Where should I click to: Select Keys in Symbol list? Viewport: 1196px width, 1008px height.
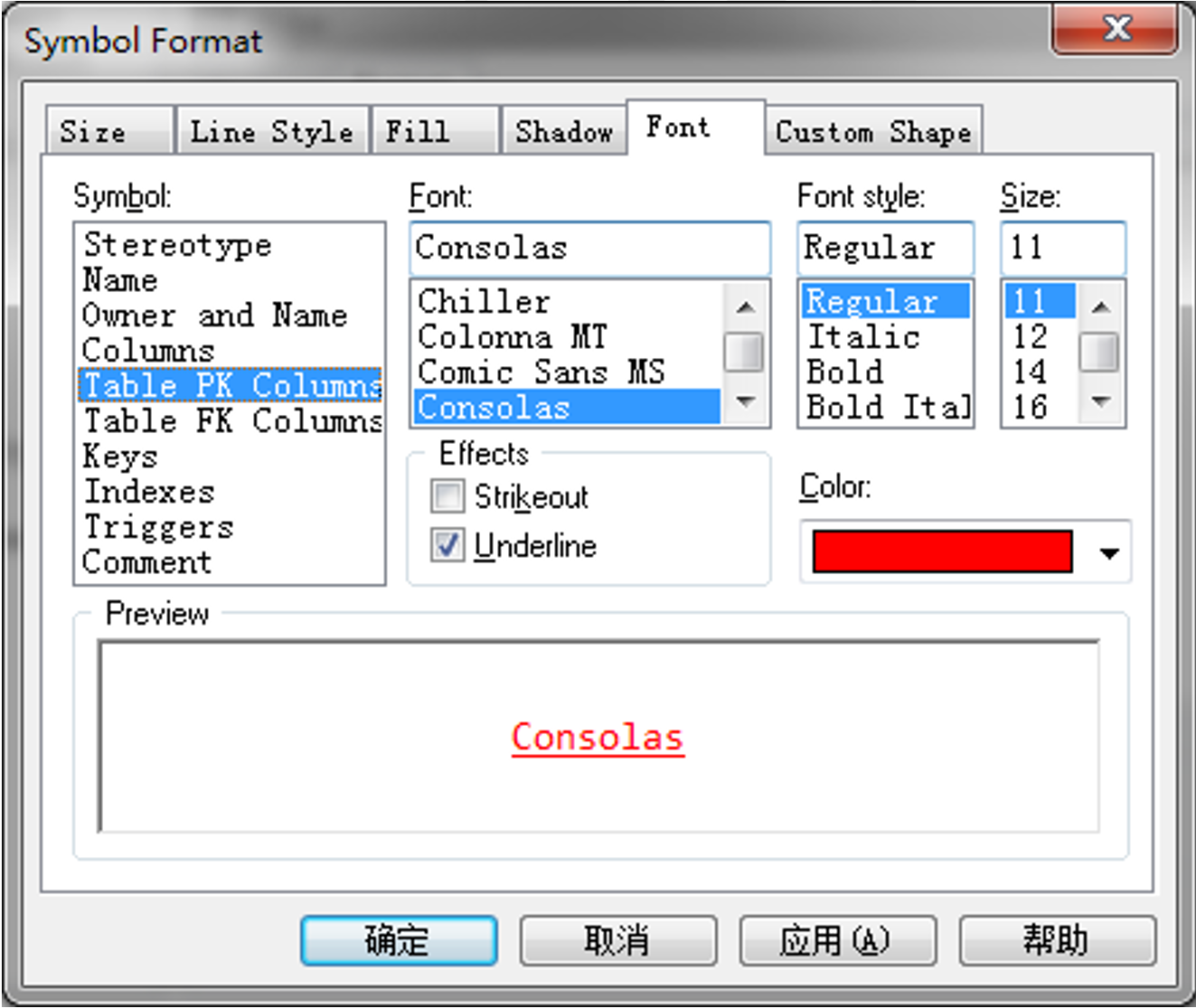[230, 456]
